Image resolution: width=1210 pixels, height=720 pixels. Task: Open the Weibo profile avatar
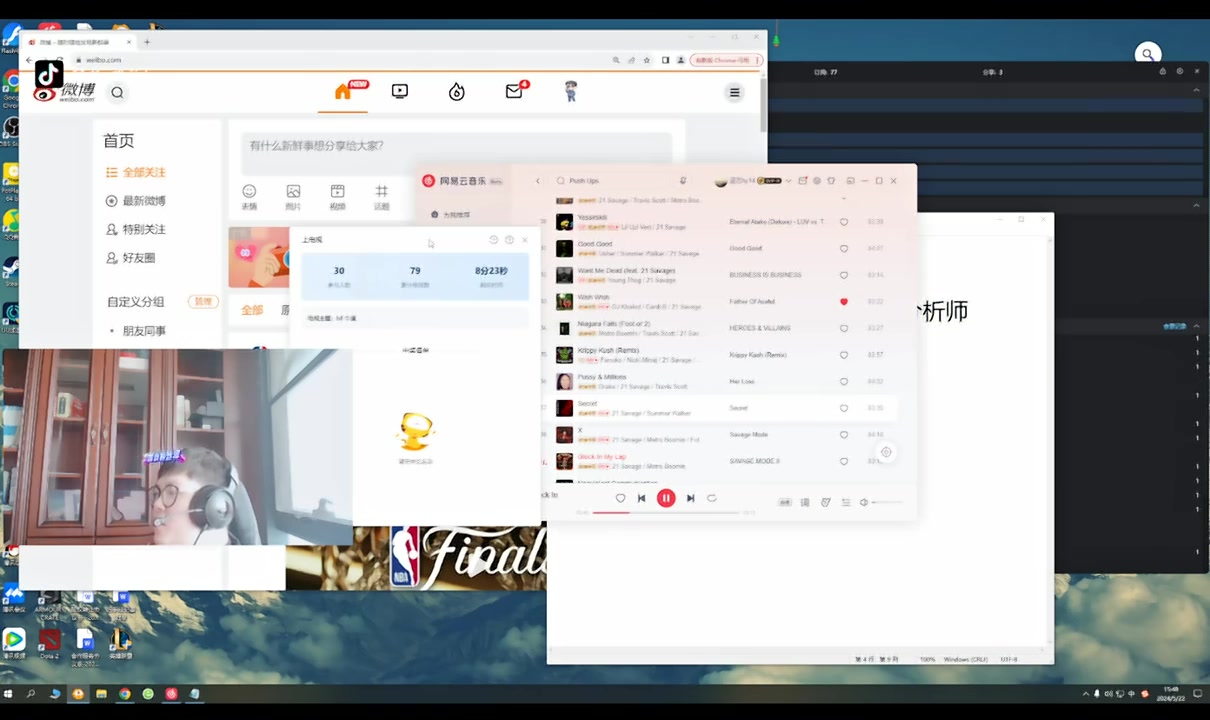(571, 92)
